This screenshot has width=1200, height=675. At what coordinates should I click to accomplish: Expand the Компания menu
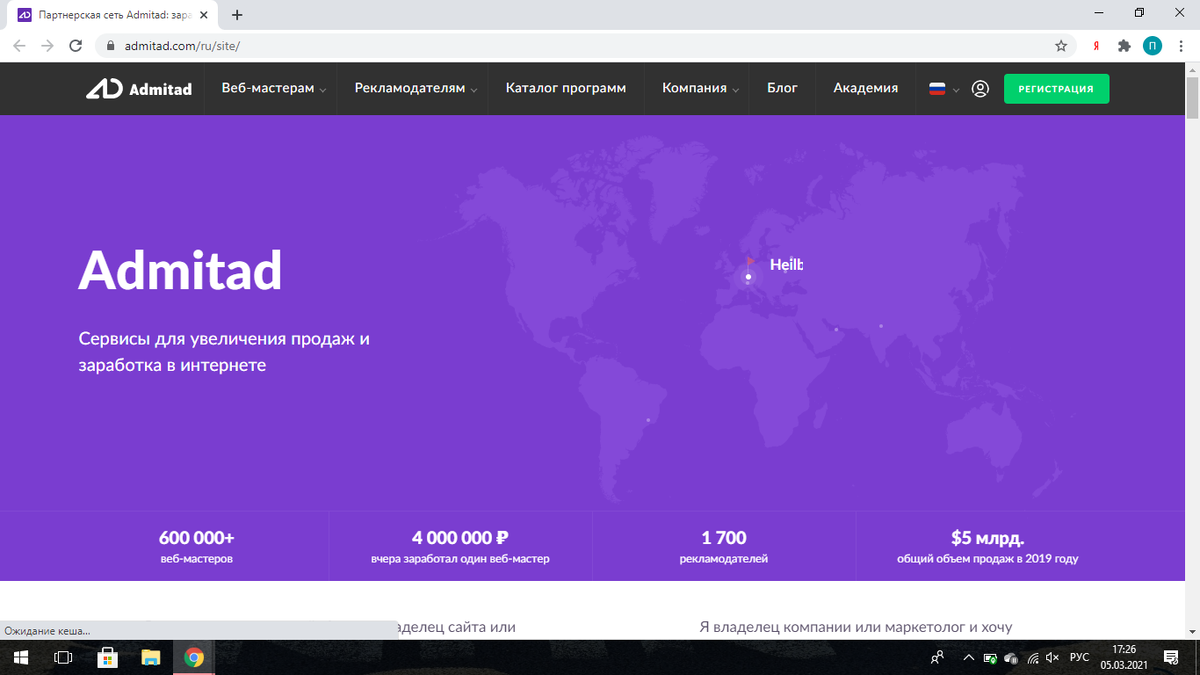700,88
